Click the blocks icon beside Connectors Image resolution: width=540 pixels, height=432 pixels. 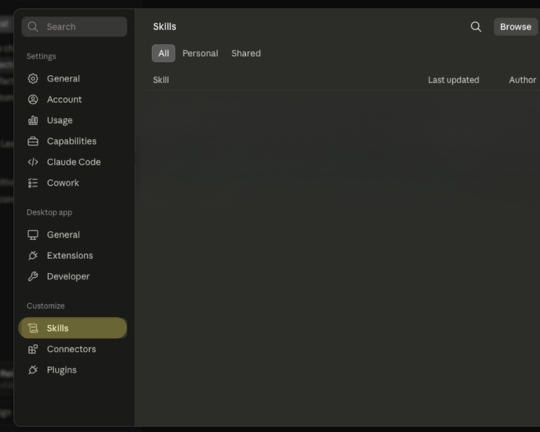[x=33, y=349]
